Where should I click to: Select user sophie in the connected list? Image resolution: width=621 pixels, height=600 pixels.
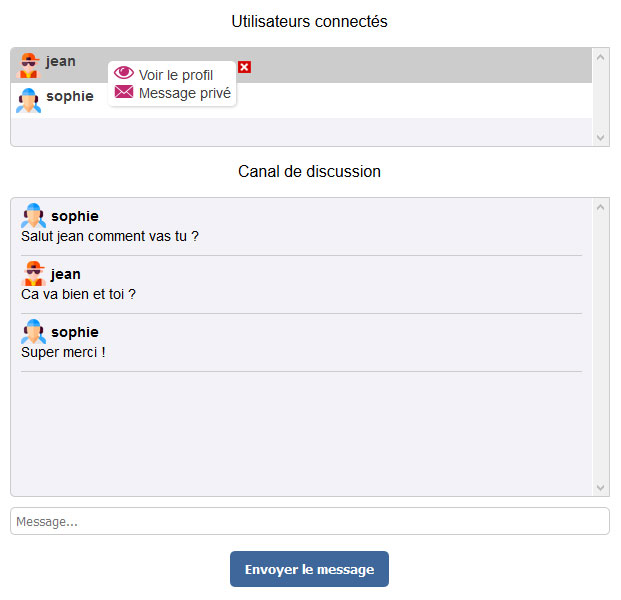tap(70, 96)
